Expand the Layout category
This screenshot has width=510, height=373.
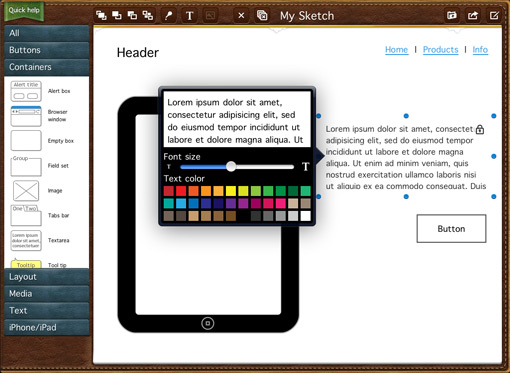pos(47,277)
